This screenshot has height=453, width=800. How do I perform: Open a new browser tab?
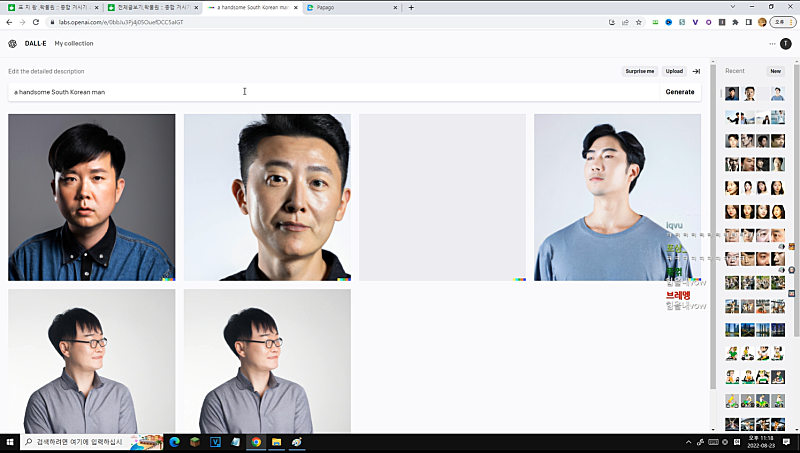411,7
